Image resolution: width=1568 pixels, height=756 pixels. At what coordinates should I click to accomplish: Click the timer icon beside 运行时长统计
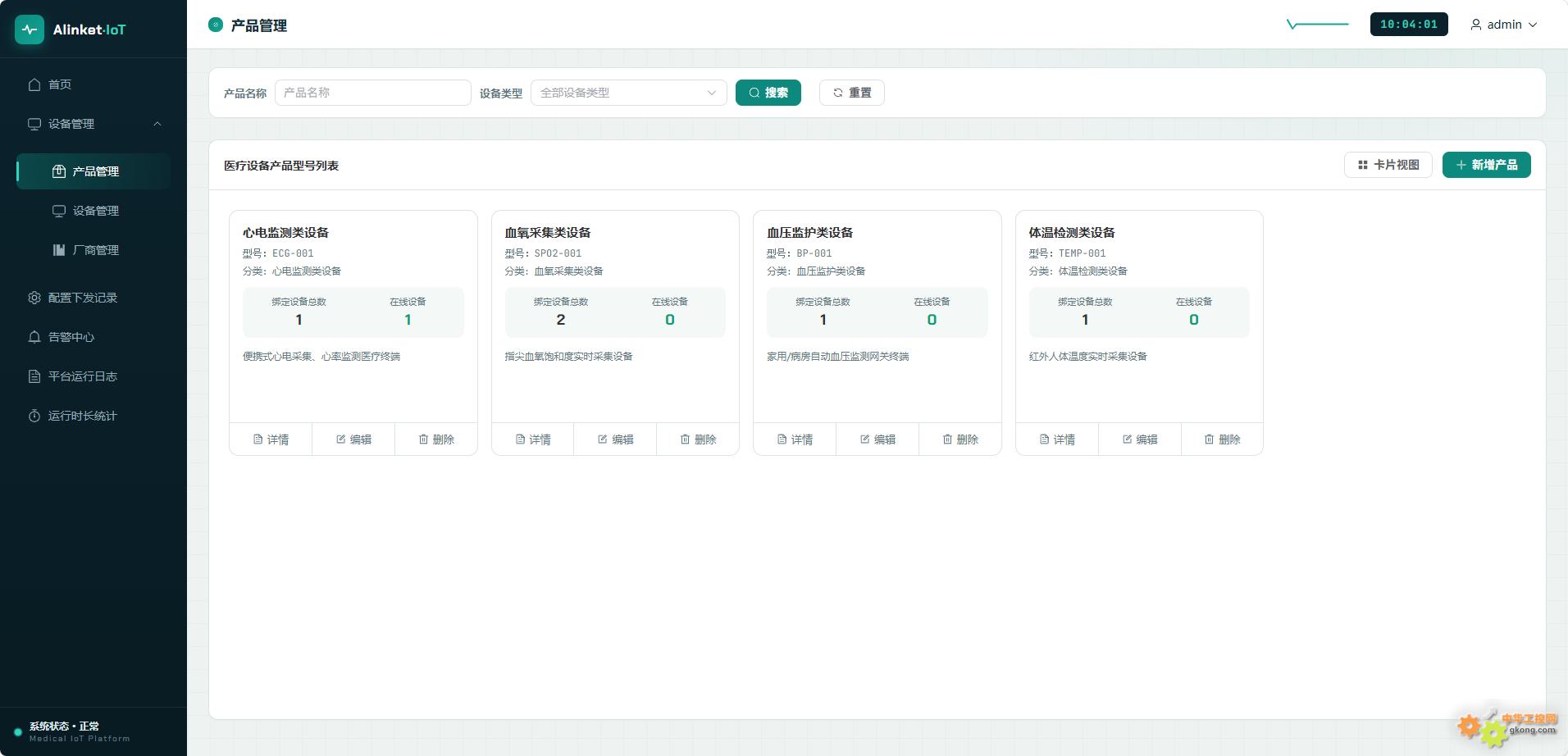tap(34, 416)
